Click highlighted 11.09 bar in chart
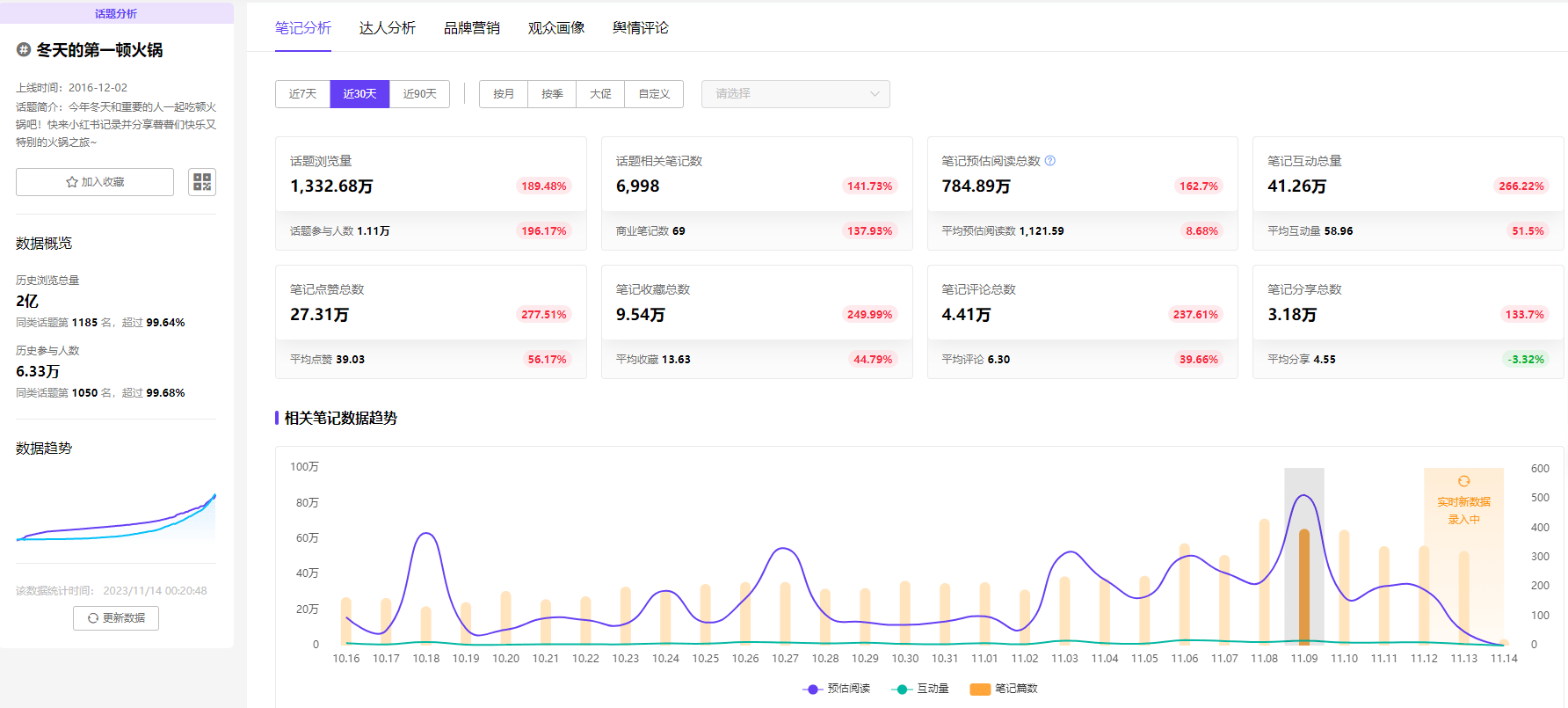This screenshot has height=708, width=1568. click(1304, 586)
